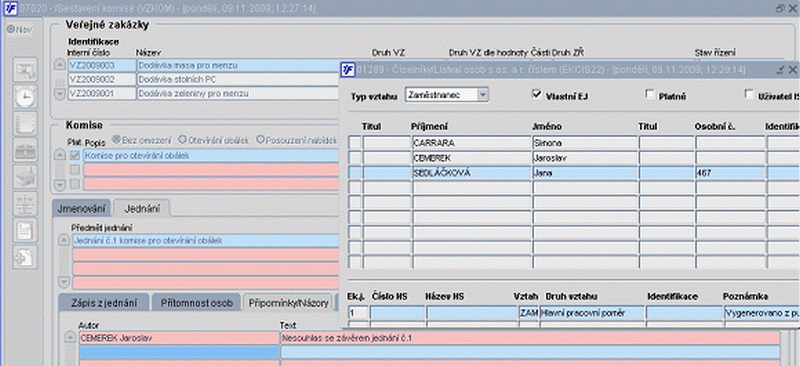The width and height of the screenshot is (800, 366).
Task: Click the up arrow of Veřejné zakázky list
Action: [60, 65]
